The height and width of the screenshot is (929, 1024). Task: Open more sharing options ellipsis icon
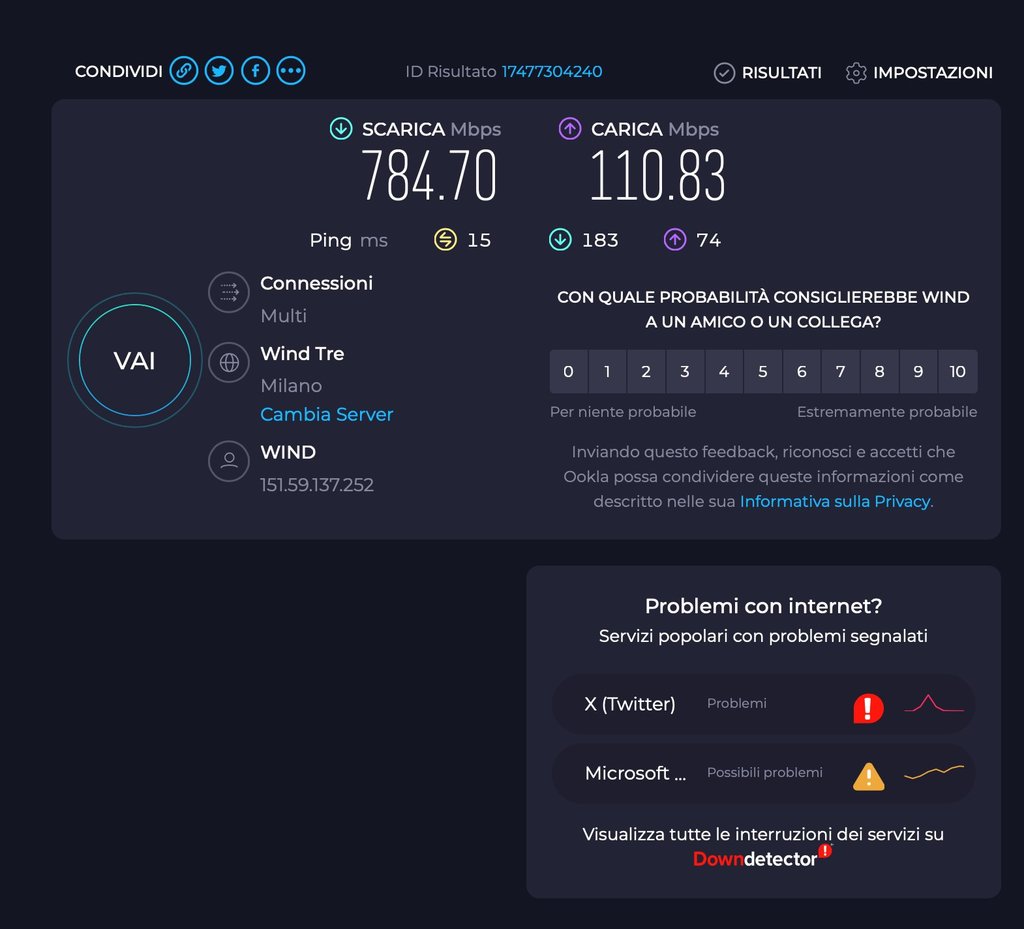click(291, 71)
